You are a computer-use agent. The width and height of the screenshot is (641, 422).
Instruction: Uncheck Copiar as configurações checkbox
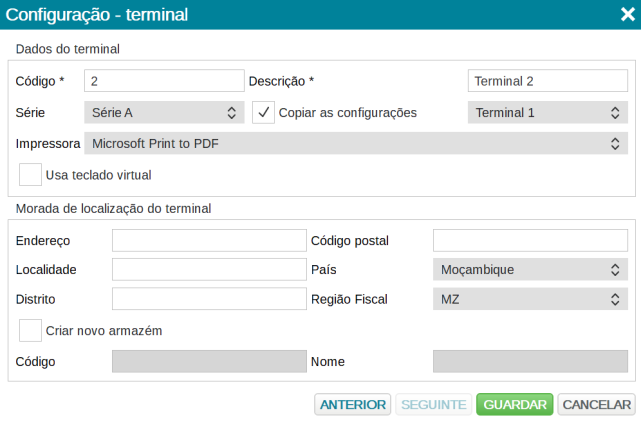pos(263,112)
